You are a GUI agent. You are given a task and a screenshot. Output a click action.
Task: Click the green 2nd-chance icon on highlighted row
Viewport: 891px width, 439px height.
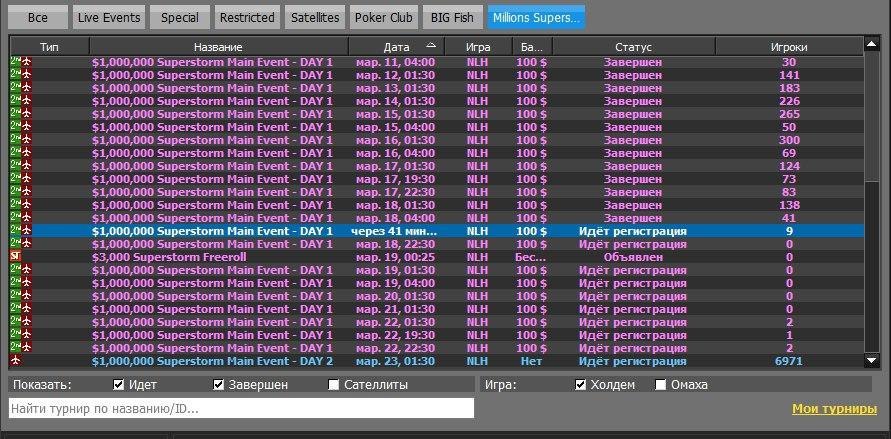pyautogui.click(x=15, y=231)
